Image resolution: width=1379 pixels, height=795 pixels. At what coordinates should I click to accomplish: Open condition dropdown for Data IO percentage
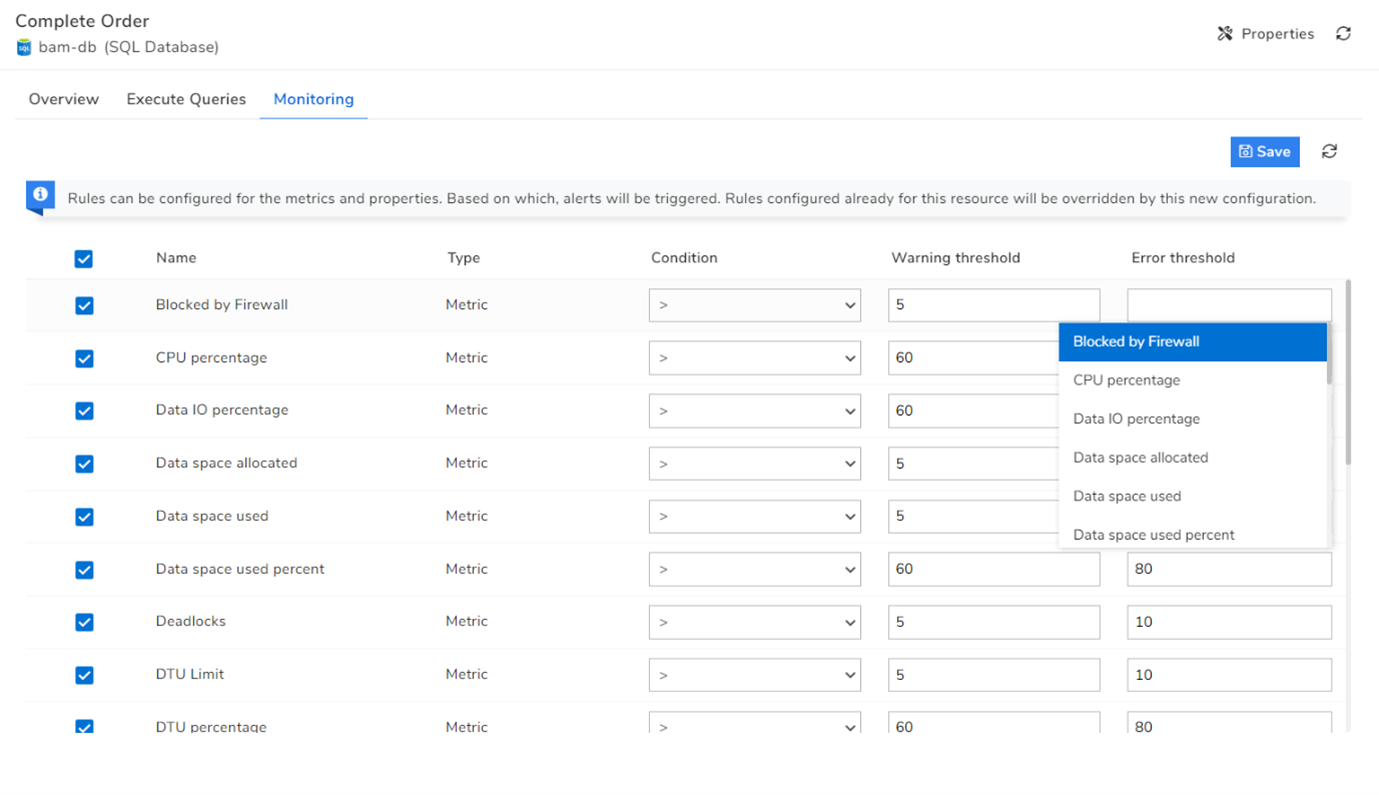coord(755,411)
